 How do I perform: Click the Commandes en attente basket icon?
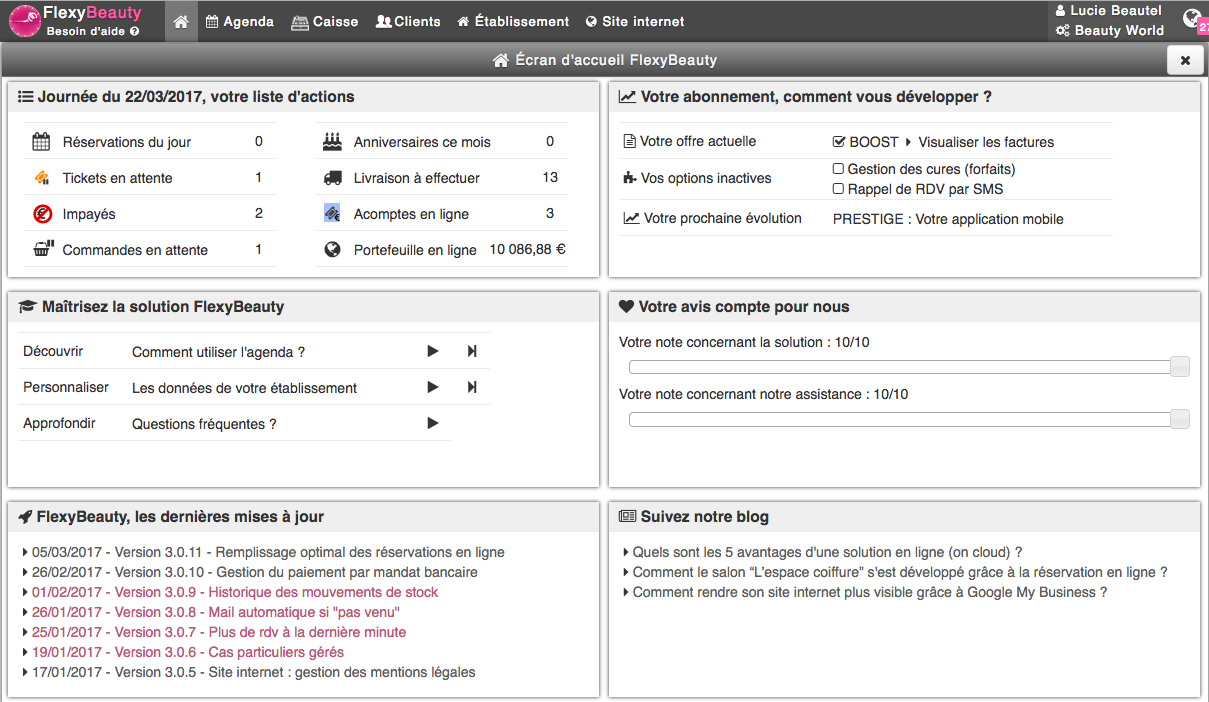42,250
